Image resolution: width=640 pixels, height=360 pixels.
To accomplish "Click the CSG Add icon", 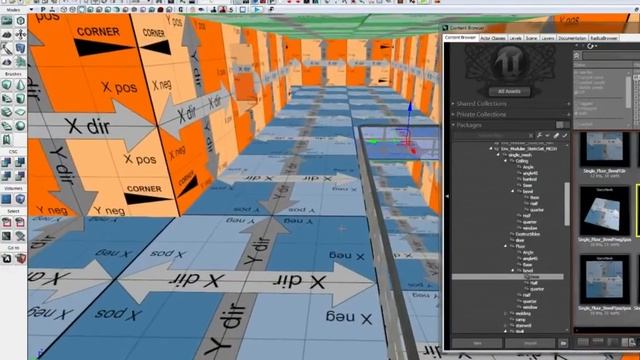I will 7,162.
